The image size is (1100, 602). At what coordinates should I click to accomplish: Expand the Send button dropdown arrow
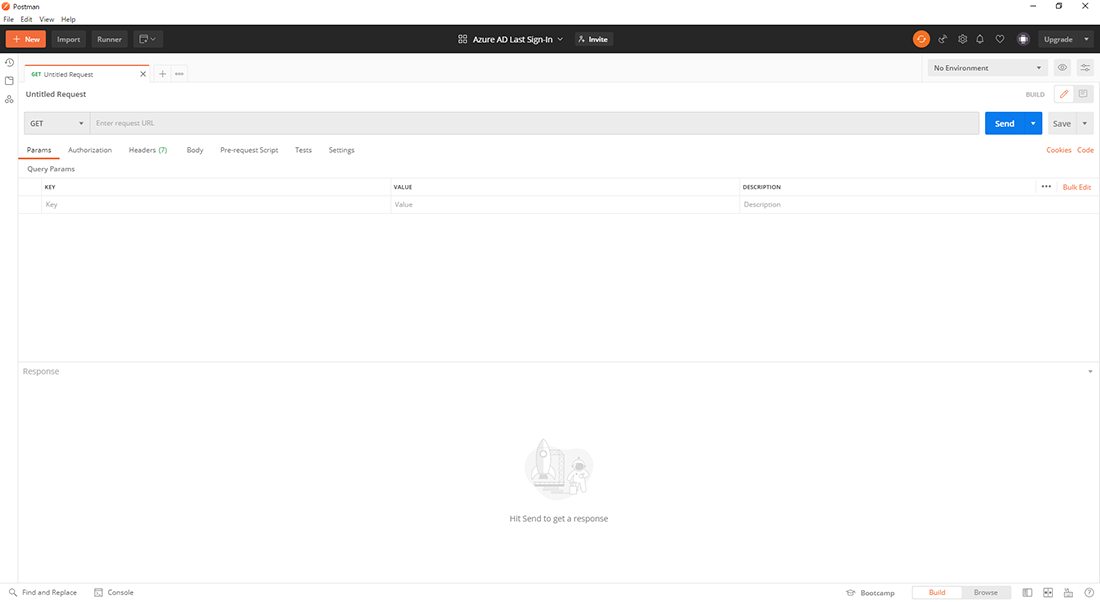click(1033, 123)
